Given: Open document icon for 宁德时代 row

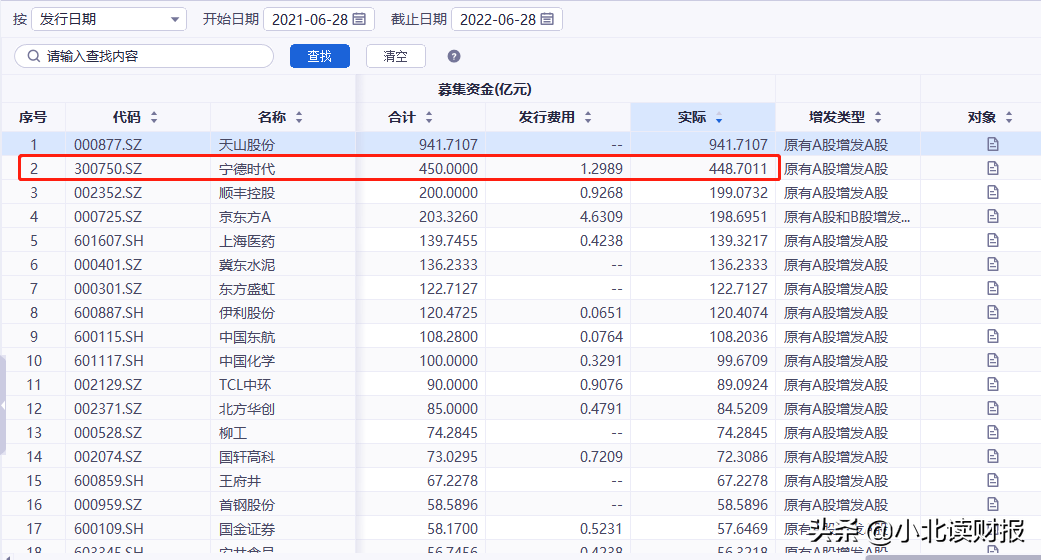Looking at the screenshot, I should (x=993, y=168).
